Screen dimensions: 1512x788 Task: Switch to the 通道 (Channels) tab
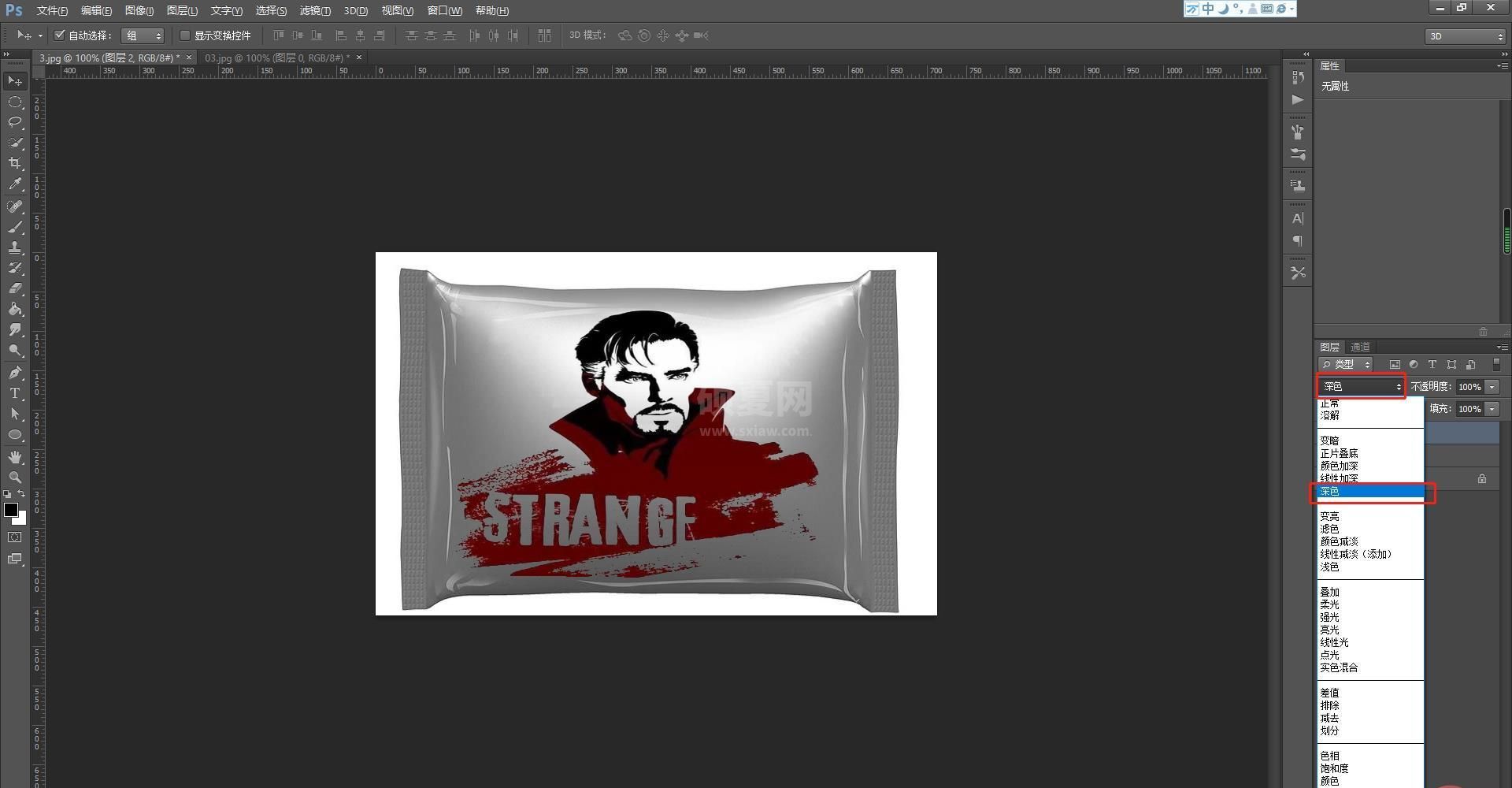pyautogui.click(x=1360, y=347)
